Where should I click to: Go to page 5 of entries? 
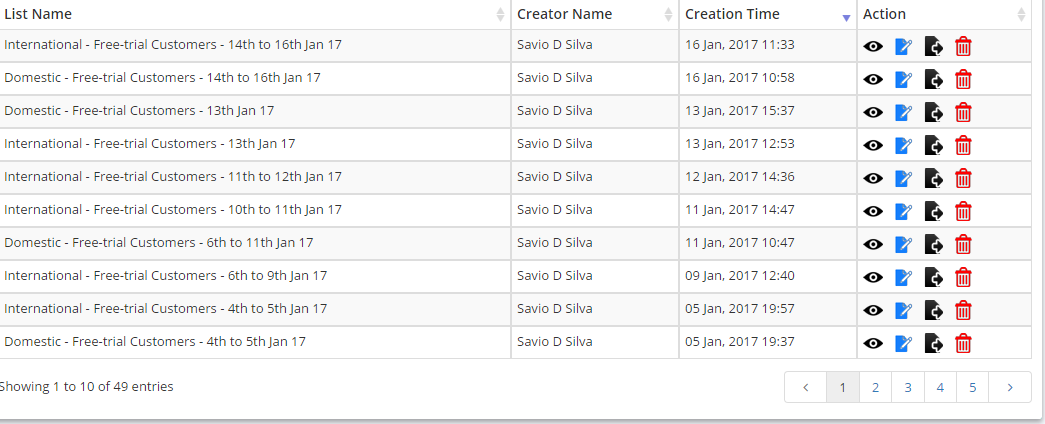(972, 387)
